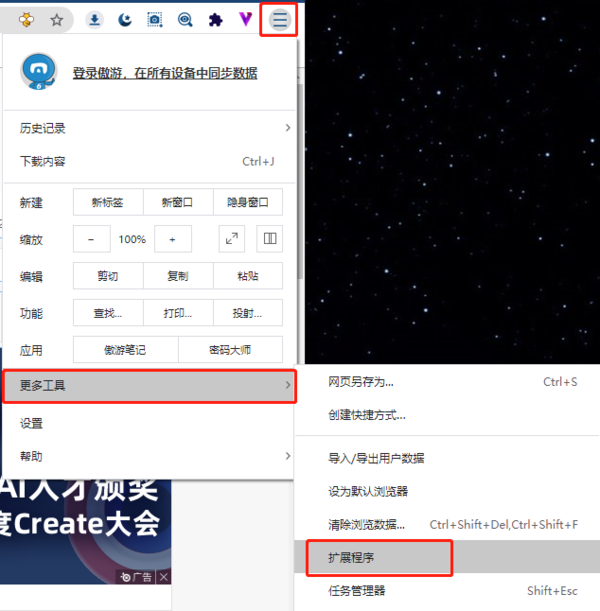Open the puzzle-piece extensions icon

(x=215, y=19)
